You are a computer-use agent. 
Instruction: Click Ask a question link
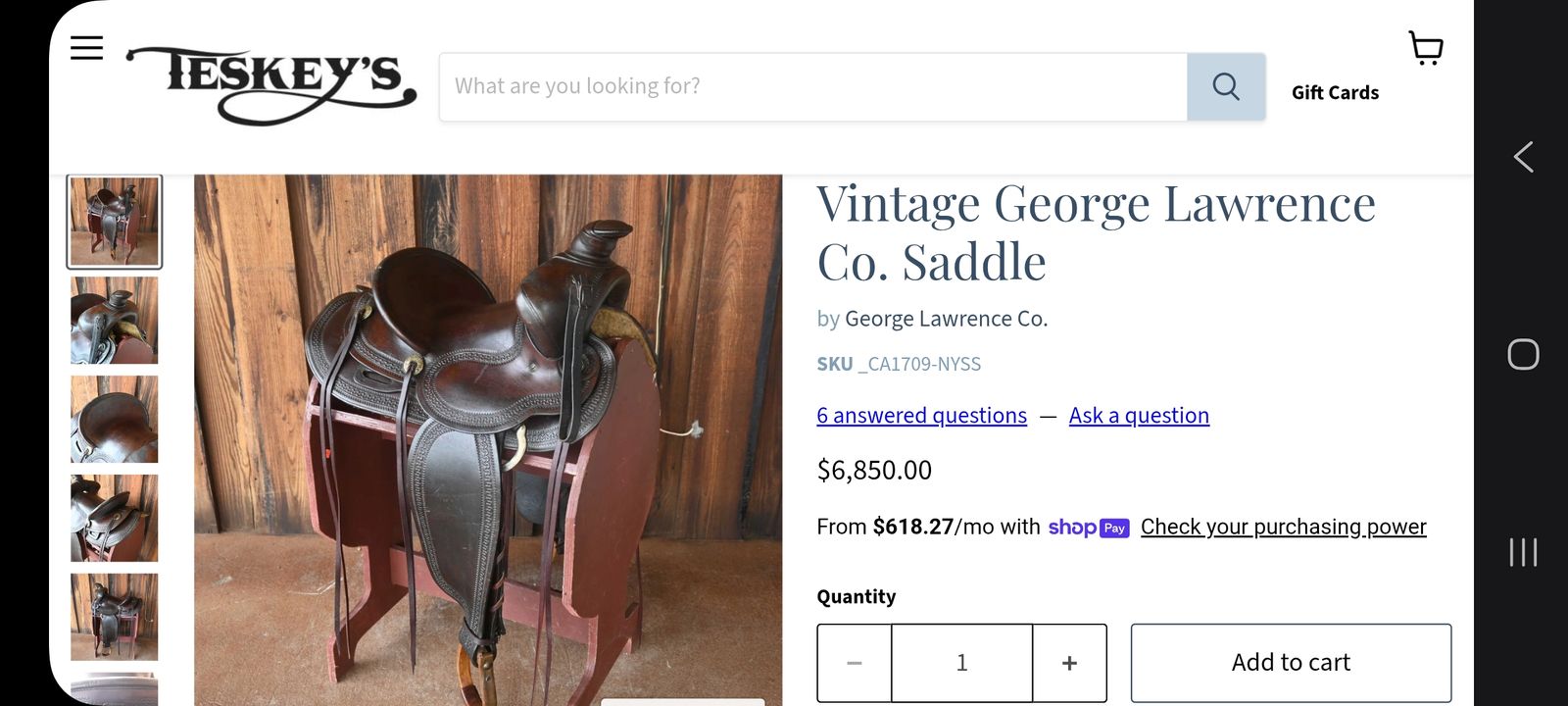(x=1139, y=416)
